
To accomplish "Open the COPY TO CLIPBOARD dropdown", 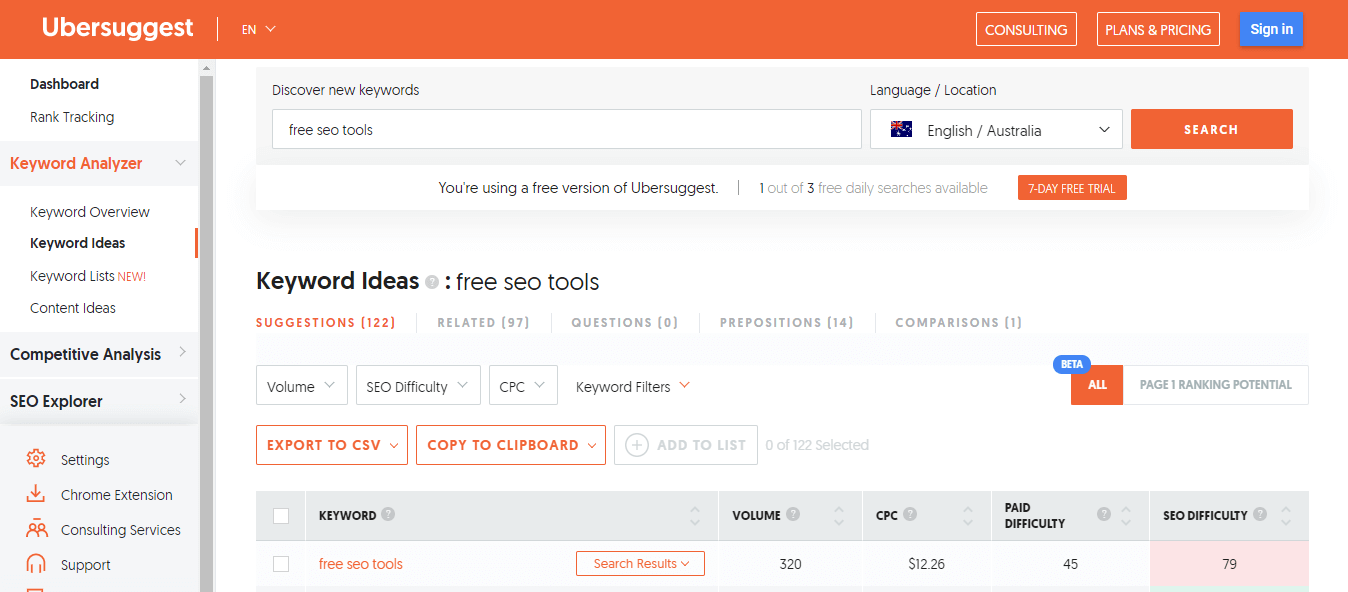I will pyautogui.click(x=512, y=445).
